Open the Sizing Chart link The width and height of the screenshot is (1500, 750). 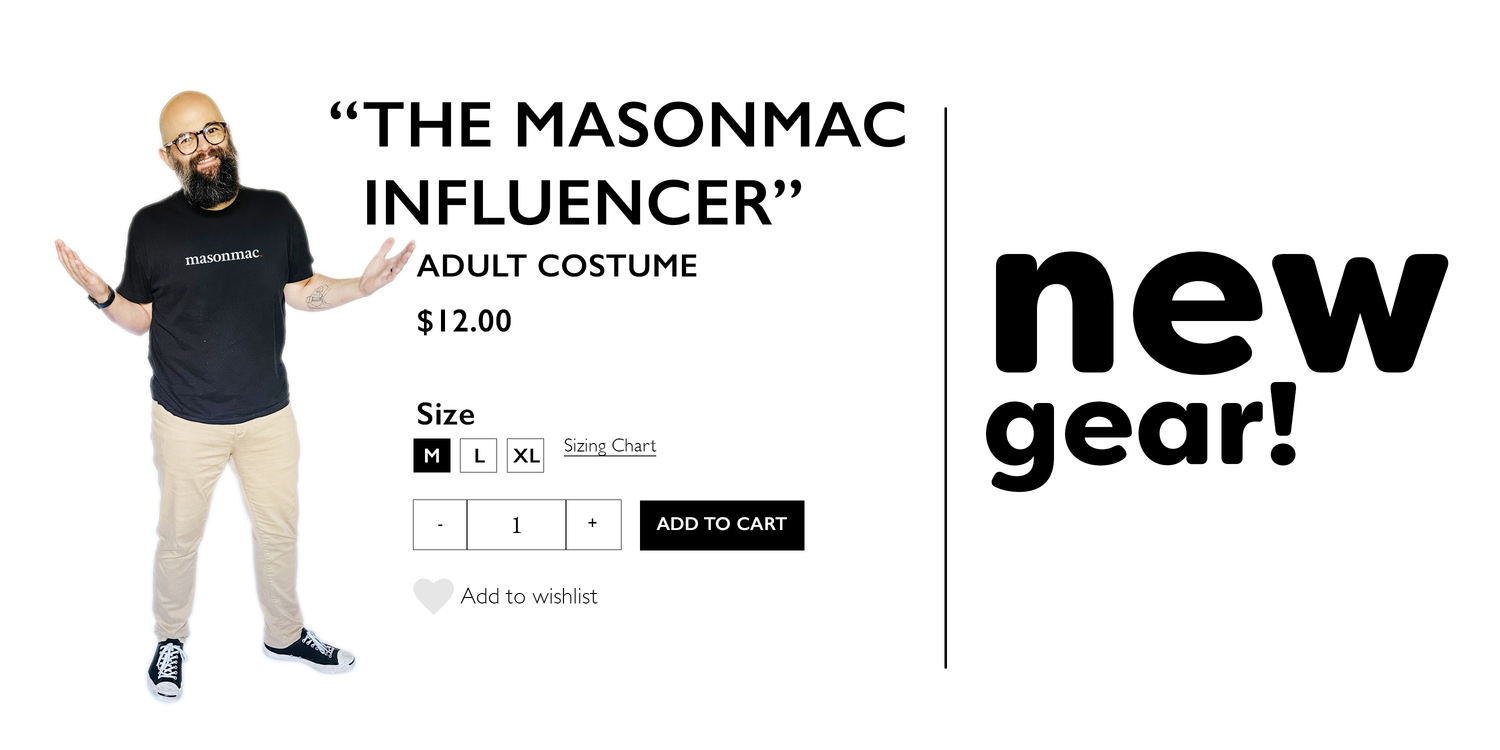pos(610,446)
